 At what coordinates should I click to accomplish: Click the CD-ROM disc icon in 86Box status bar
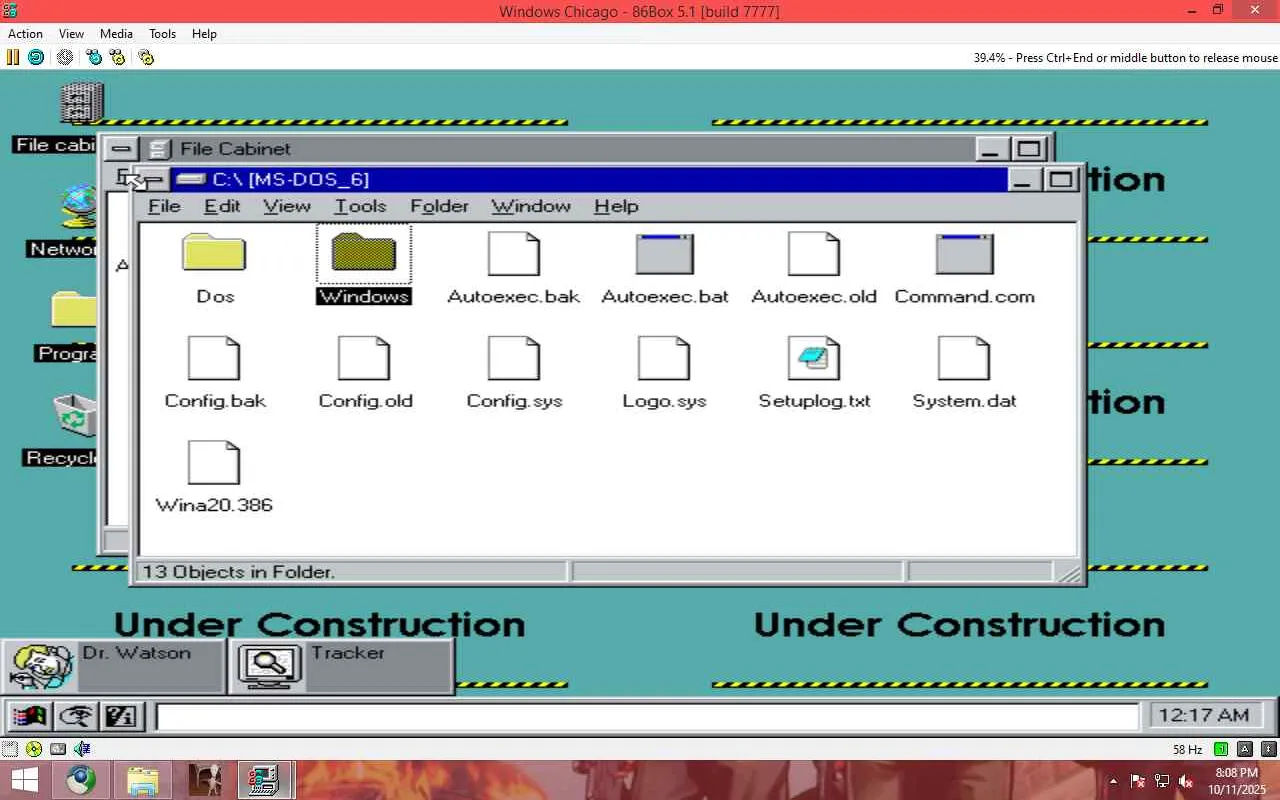click(34, 748)
